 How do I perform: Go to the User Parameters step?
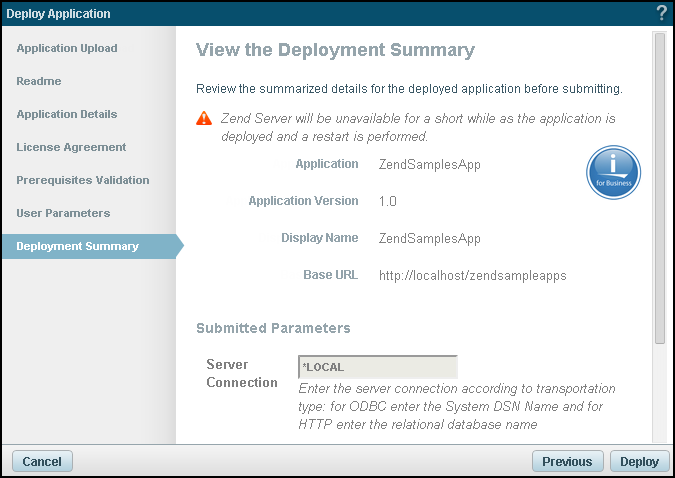point(63,213)
